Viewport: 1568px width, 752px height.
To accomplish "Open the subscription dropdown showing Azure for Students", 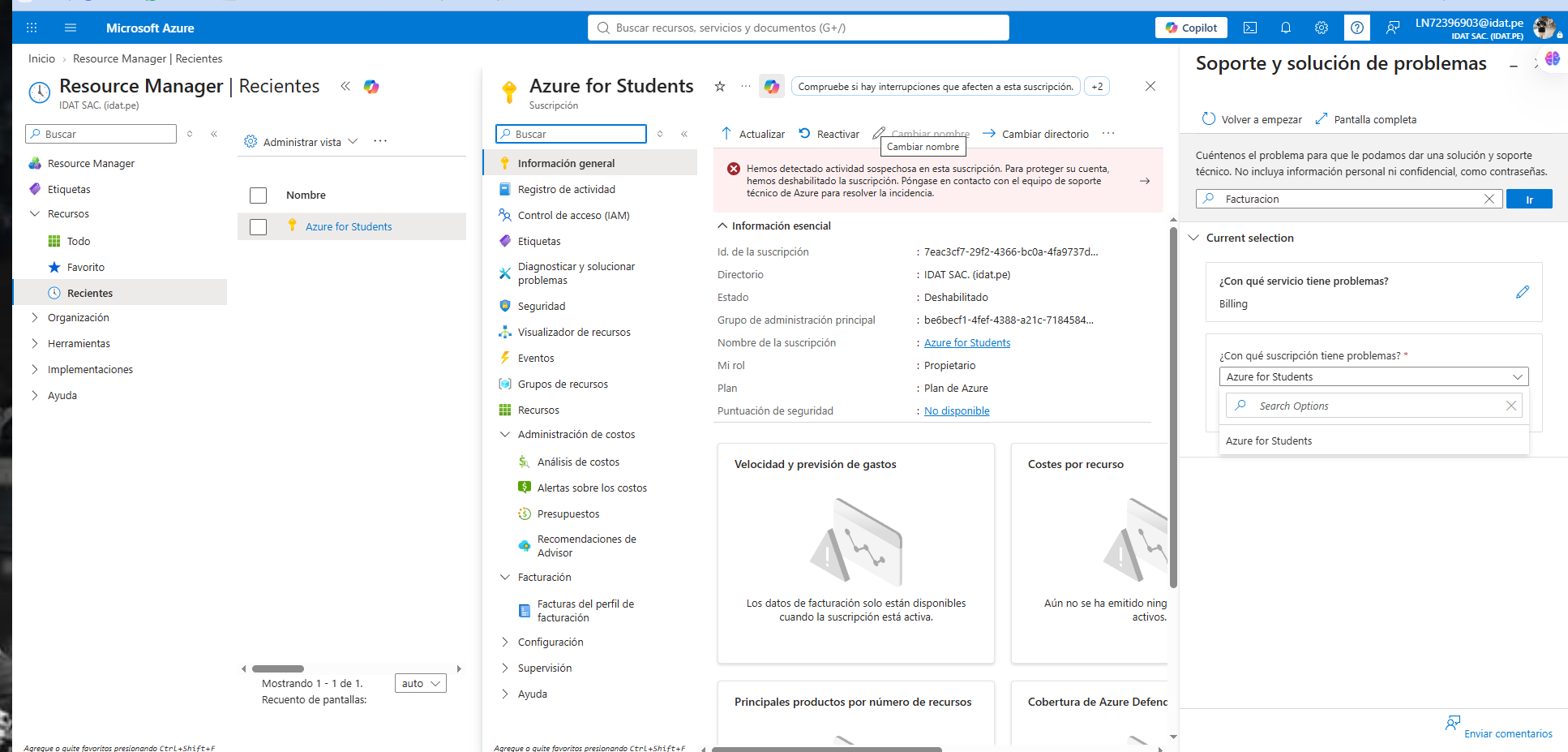I will (x=1373, y=376).
